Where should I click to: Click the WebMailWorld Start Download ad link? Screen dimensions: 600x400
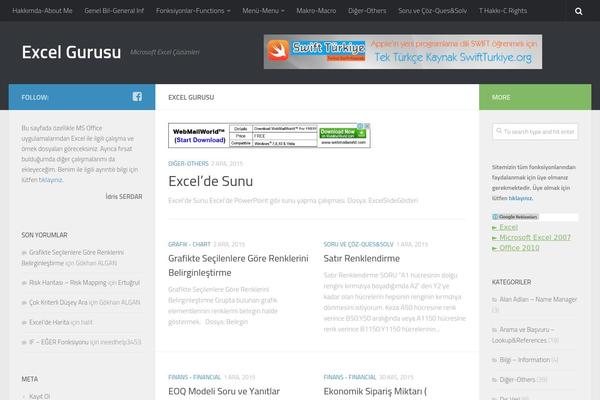coord(199,140)
